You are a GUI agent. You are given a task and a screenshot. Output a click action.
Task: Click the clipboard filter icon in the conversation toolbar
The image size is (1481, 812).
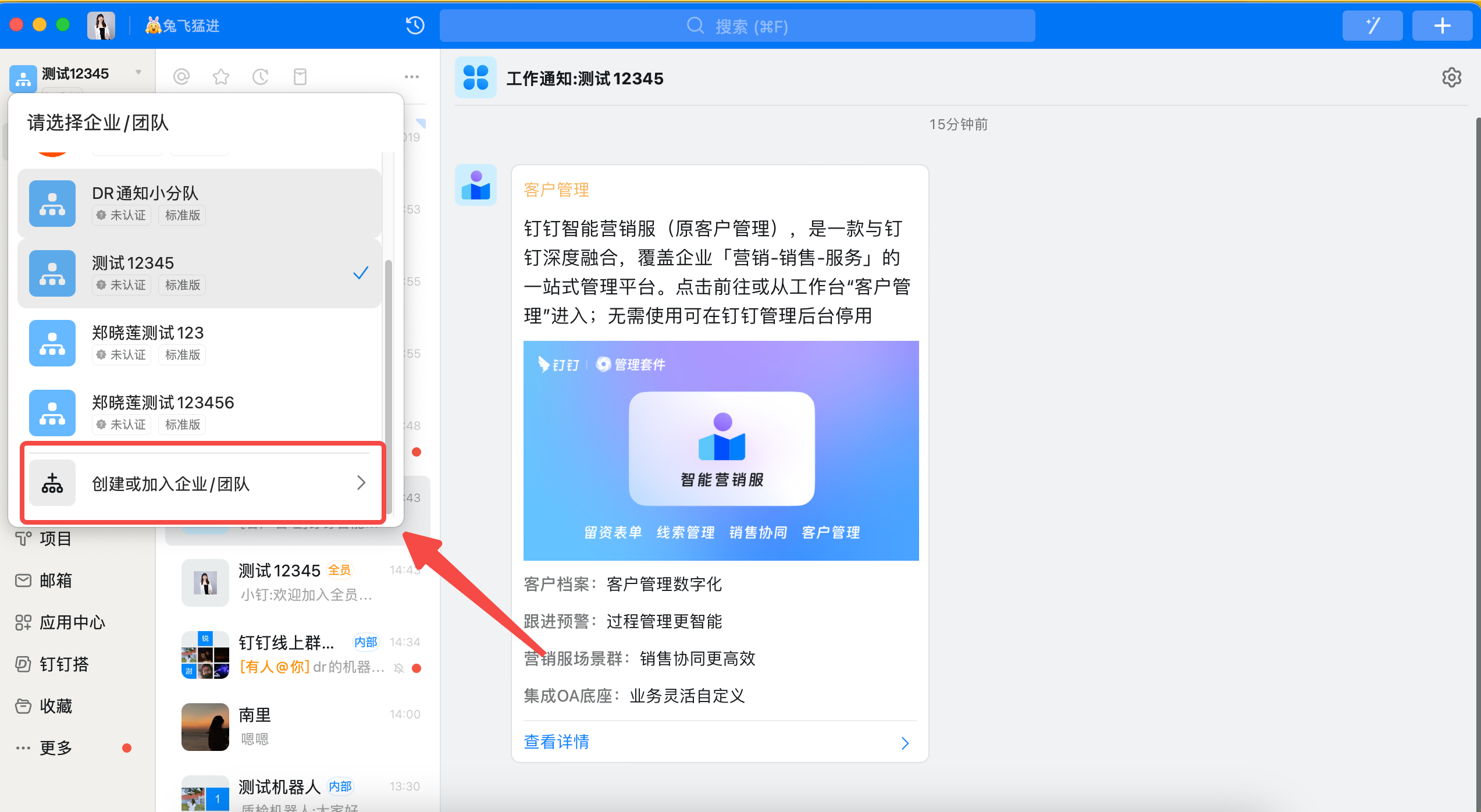tap(300, 77)
